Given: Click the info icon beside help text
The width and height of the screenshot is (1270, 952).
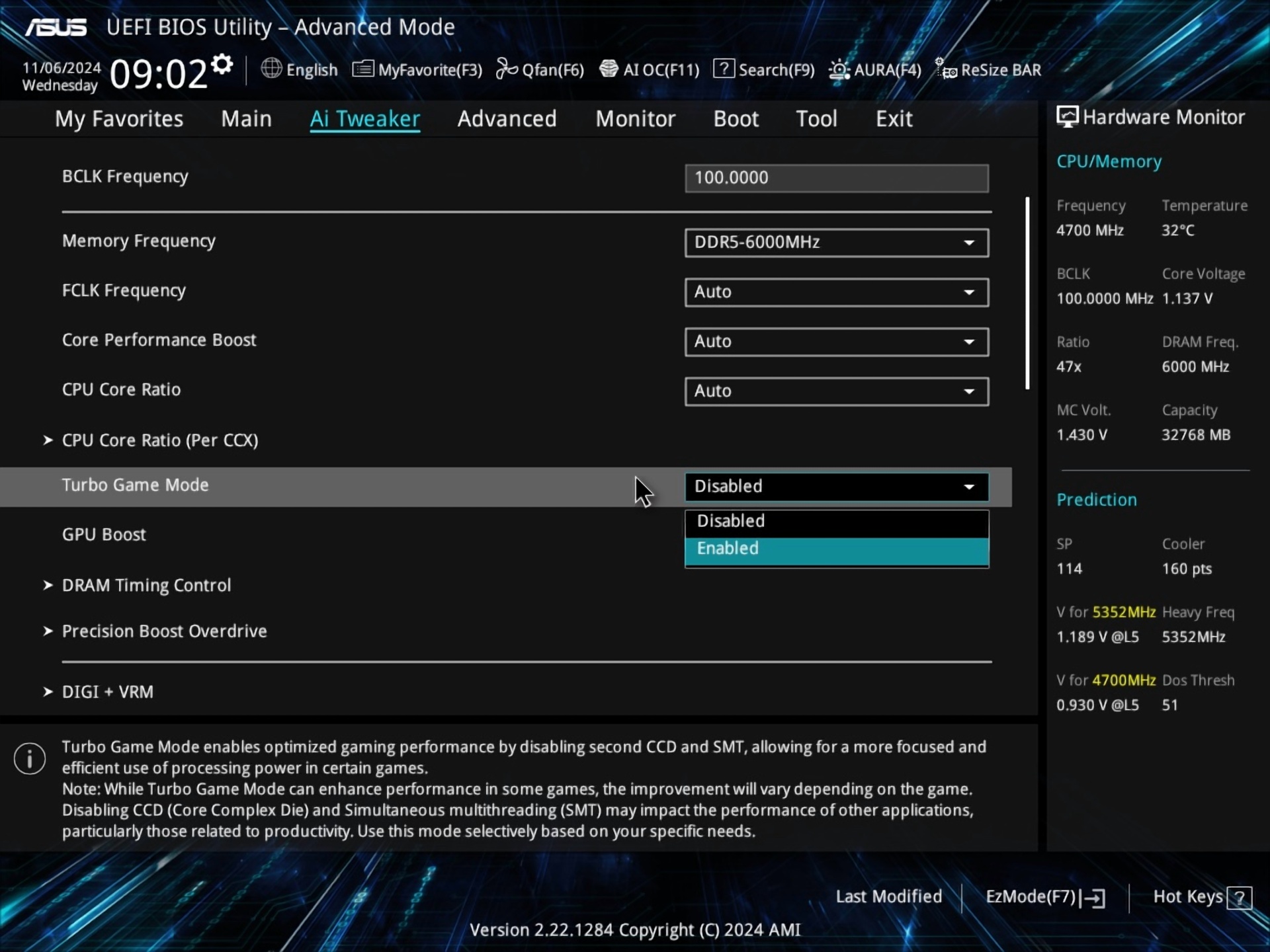Looking at the screenshot, I should click(x=30, y=758).
